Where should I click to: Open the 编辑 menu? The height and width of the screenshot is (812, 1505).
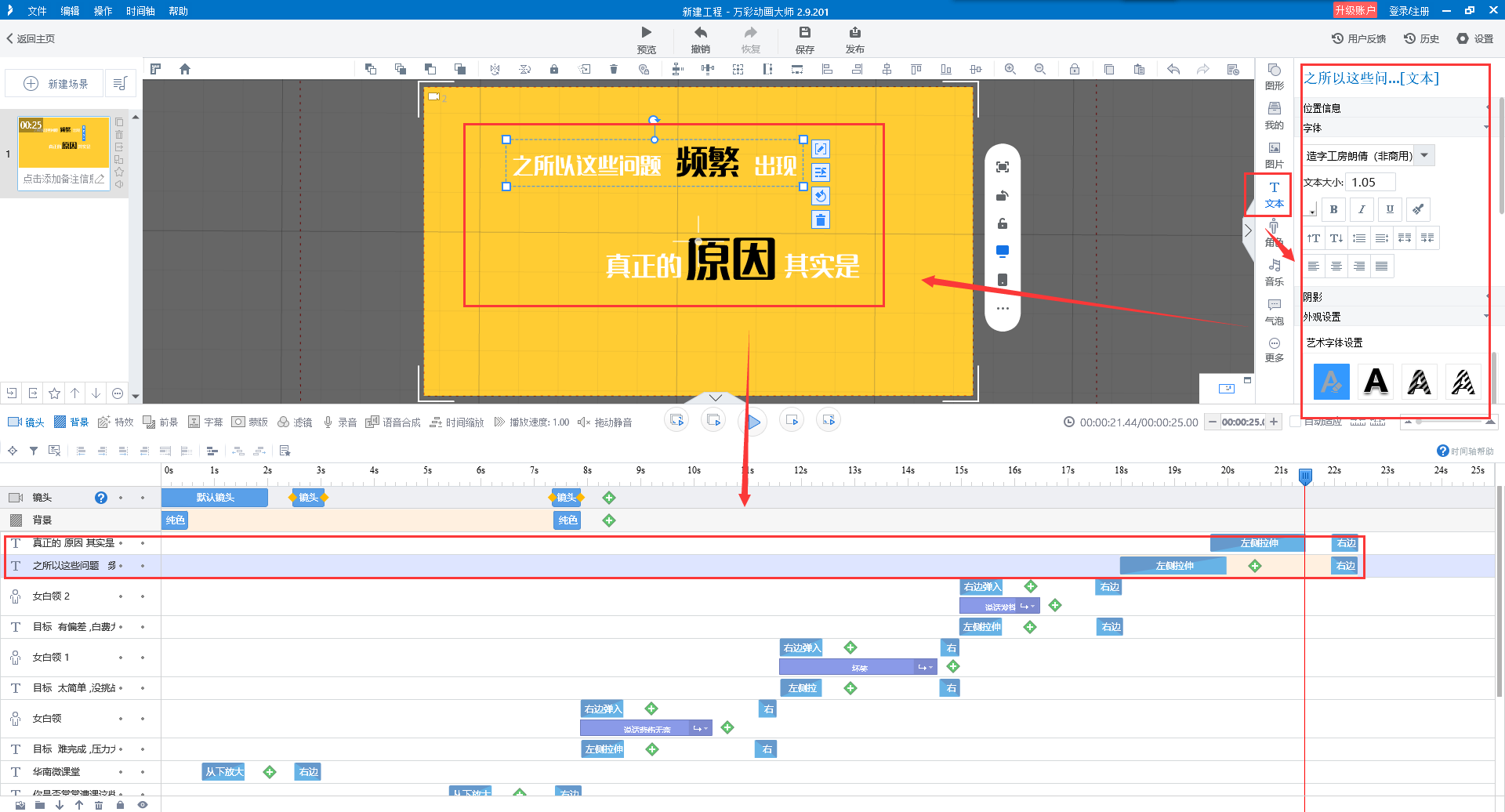tap(70, 11)
